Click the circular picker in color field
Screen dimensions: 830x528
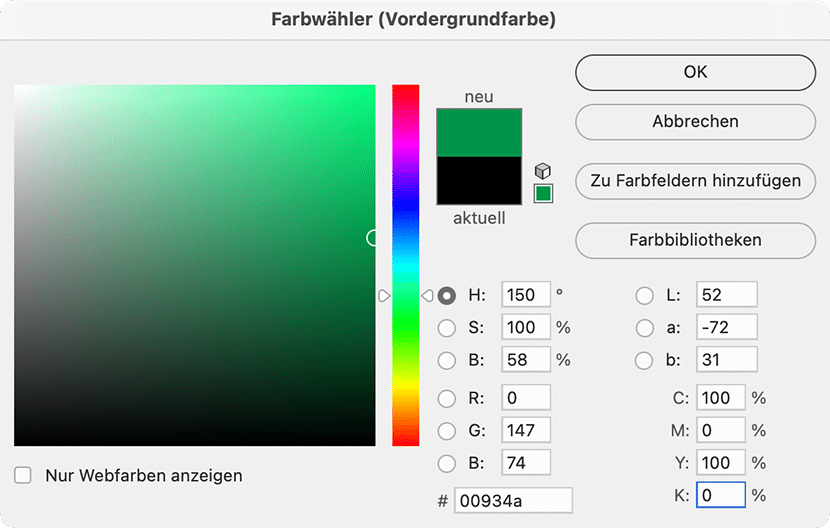pos(374,238)
